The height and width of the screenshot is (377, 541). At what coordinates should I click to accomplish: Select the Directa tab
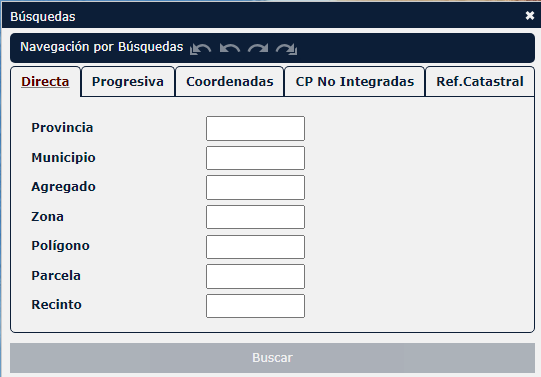45,82
